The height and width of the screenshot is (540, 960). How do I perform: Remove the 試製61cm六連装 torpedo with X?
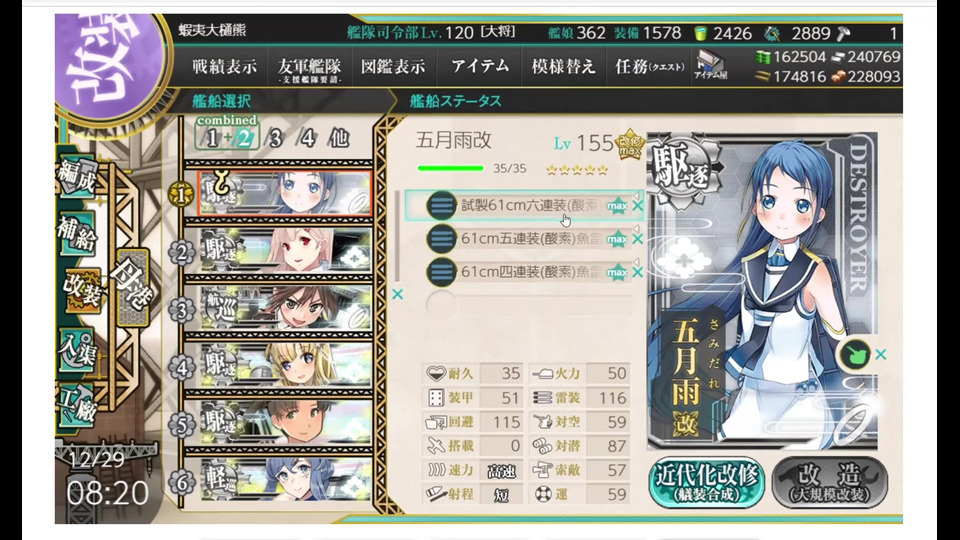[x=637, y=206]
